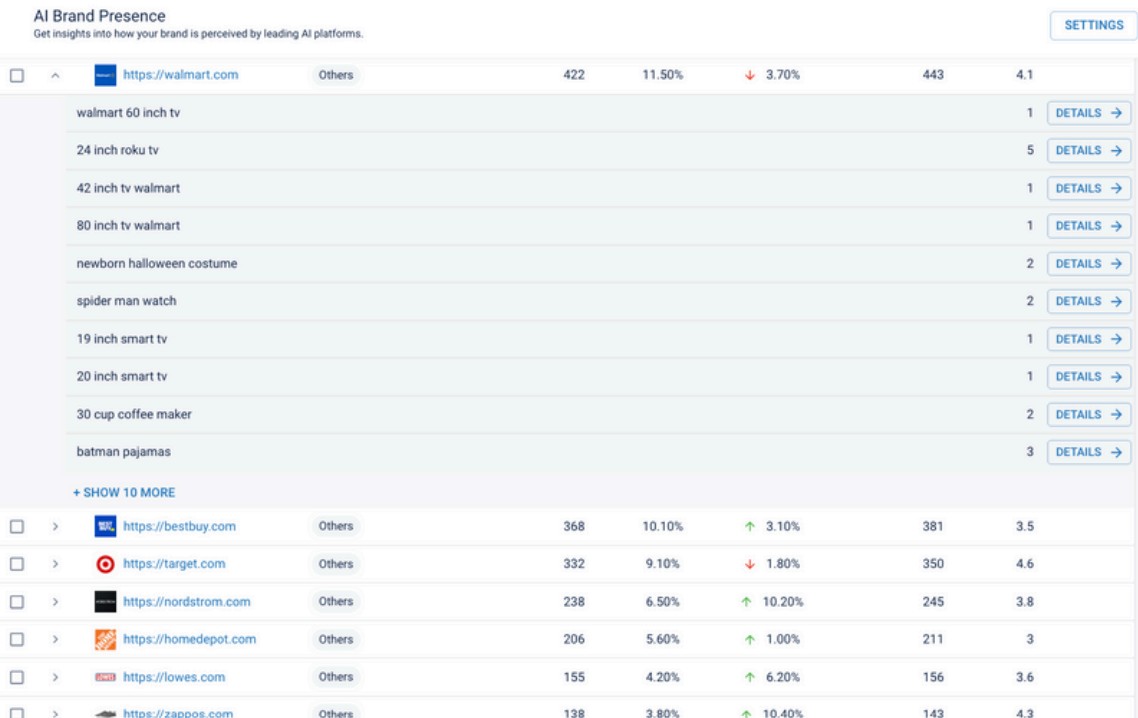Screen dimensions: 1138x718
Task: Click the Others tag on lowes.com row
Action: tap(335, 677)
